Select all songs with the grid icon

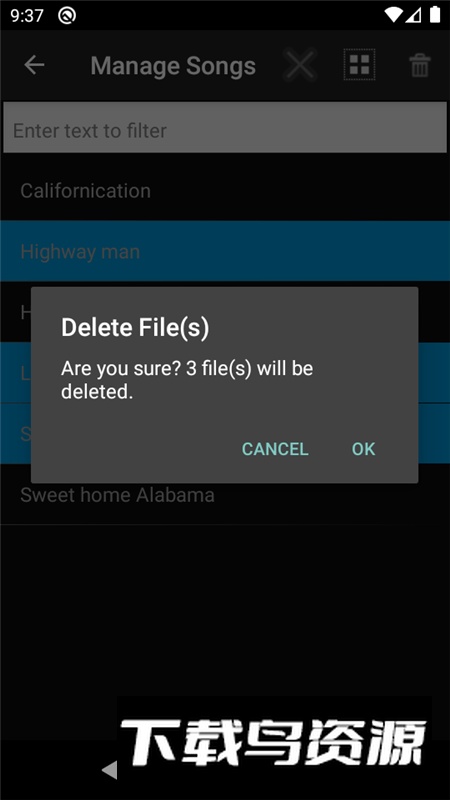360,65
